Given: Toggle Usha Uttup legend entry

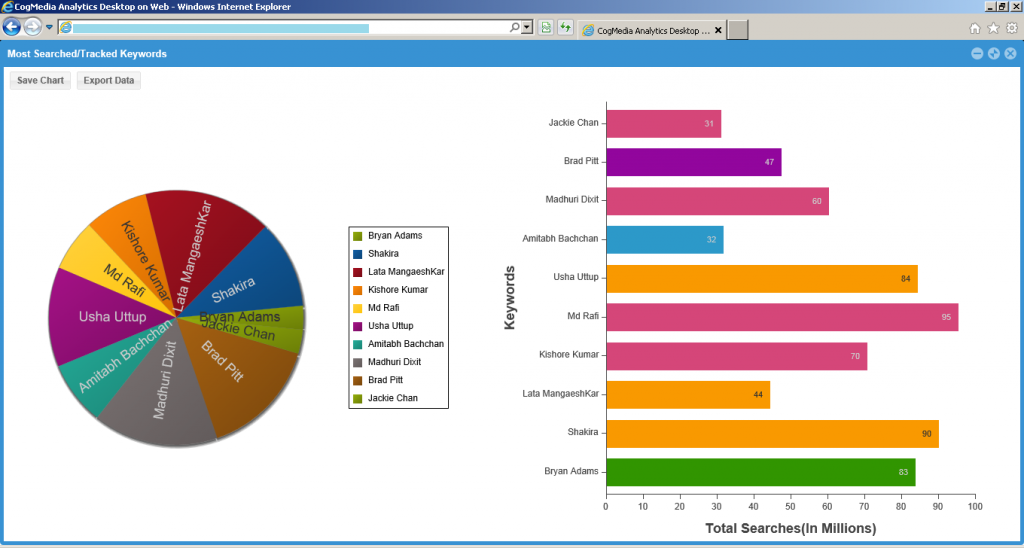Looking at the screenshot, I should point(390,326).
